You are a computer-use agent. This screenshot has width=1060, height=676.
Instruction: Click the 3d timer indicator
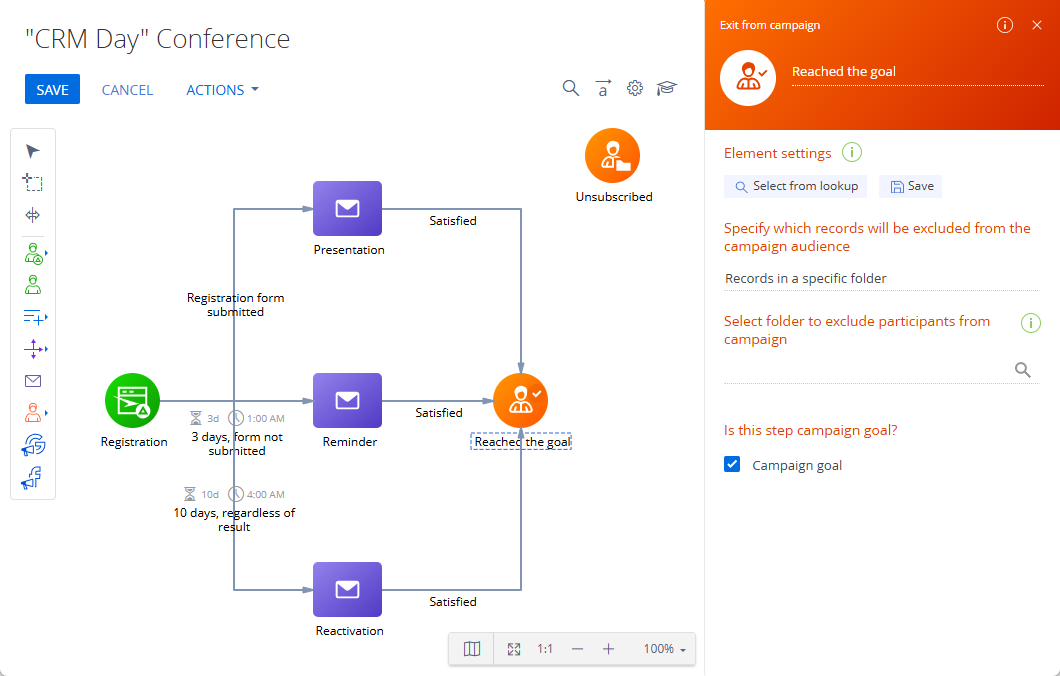(204, 418)
